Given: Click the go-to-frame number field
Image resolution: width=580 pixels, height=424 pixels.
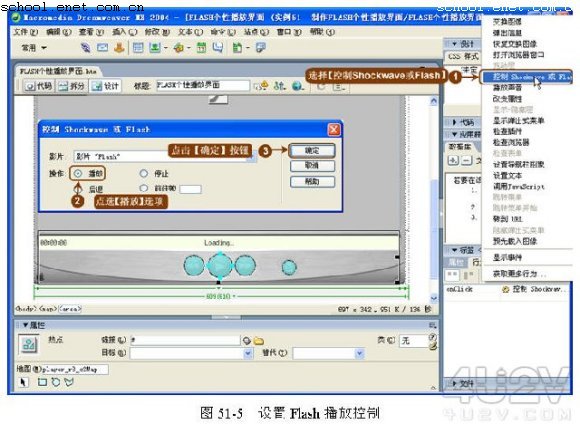Looking at the screenshot, I should (x=190, y=189).
